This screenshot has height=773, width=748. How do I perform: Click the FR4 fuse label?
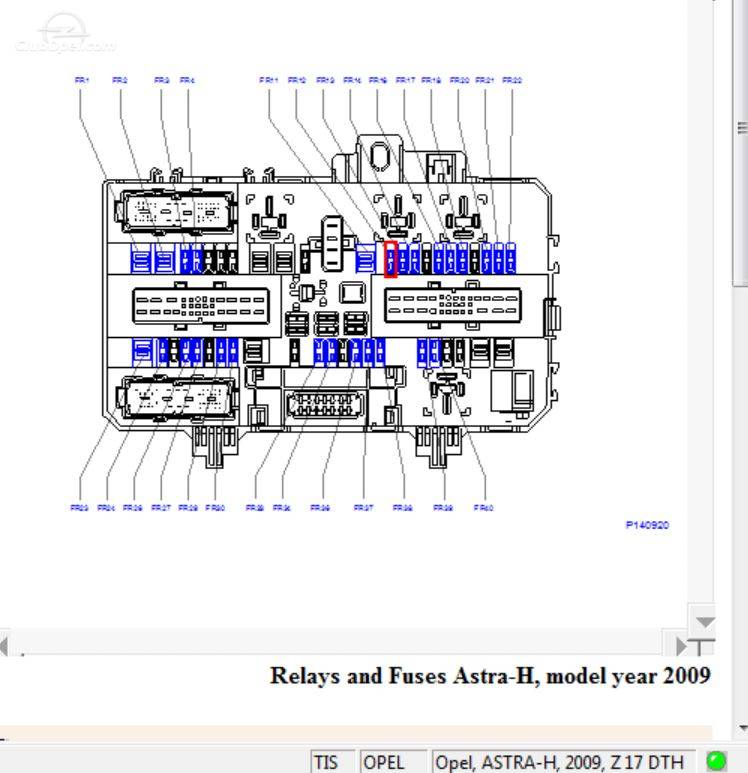click(187, 80)
